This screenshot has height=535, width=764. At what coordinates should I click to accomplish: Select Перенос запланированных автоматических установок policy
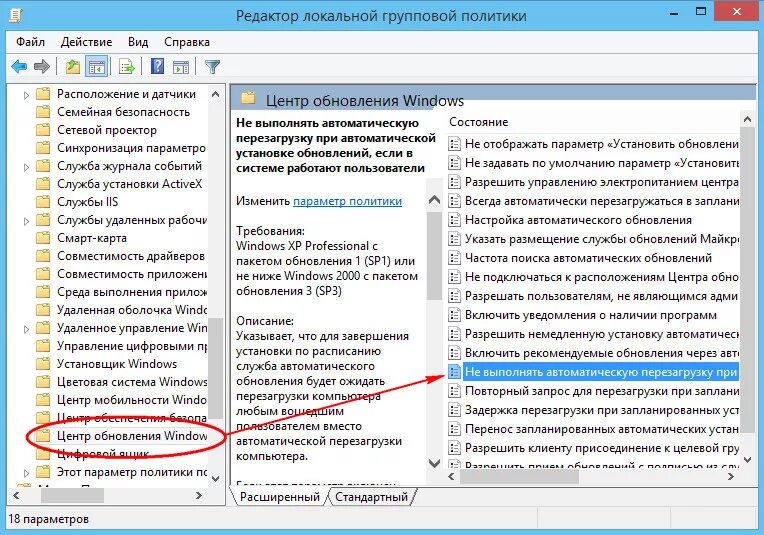[x=601, y=429]
